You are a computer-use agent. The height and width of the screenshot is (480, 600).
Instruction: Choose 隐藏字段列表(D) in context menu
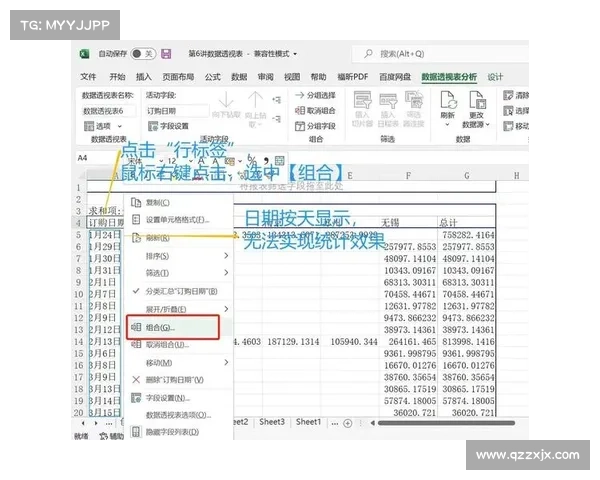coord(178,432)
